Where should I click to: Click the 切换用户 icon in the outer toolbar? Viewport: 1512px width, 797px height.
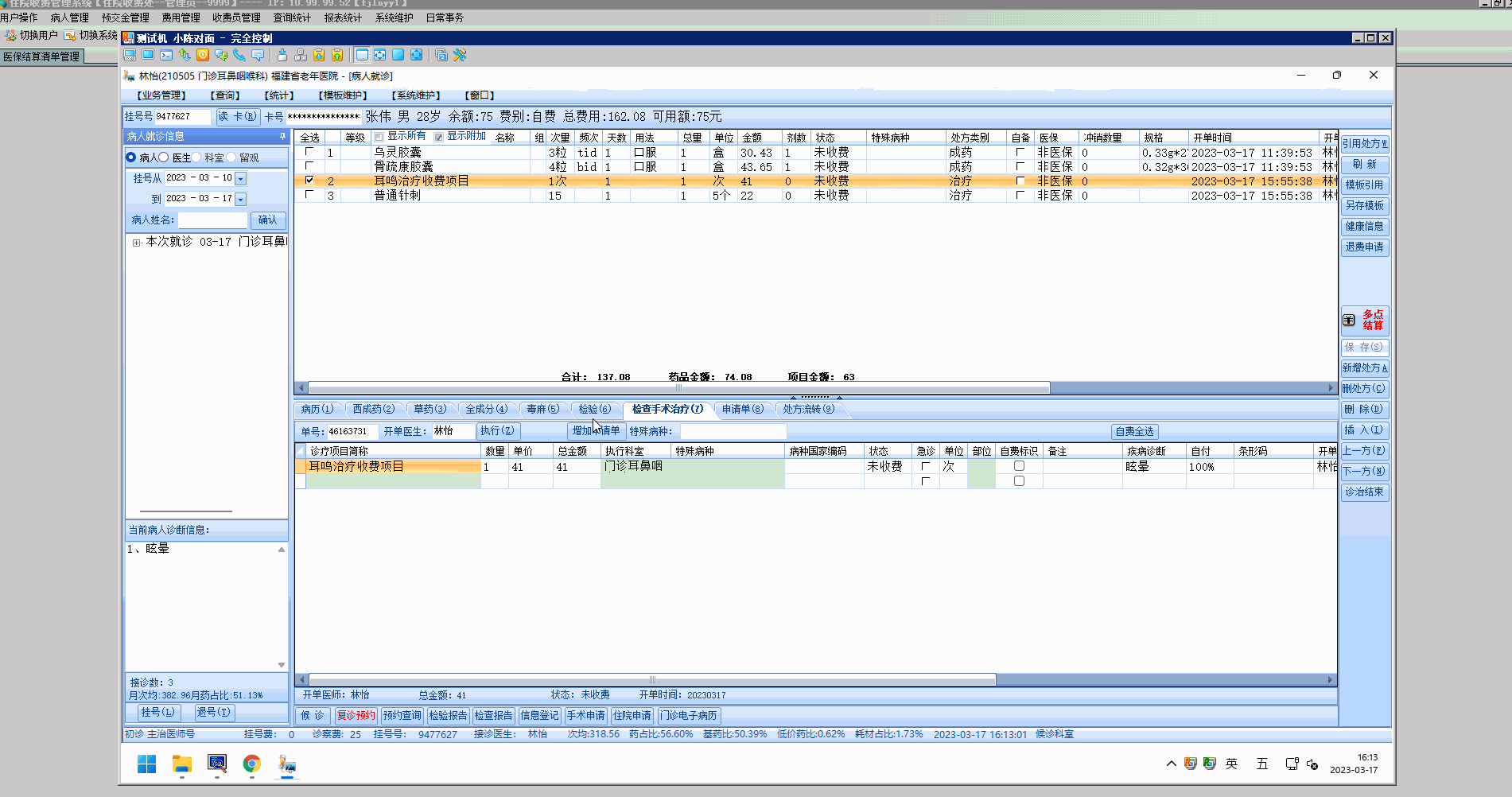point(11,35)
